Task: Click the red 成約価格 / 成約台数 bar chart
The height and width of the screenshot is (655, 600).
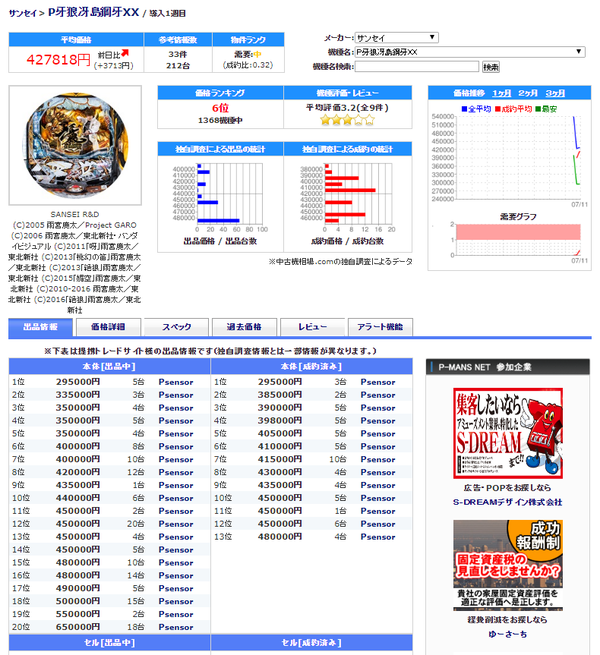Action: 347,198
